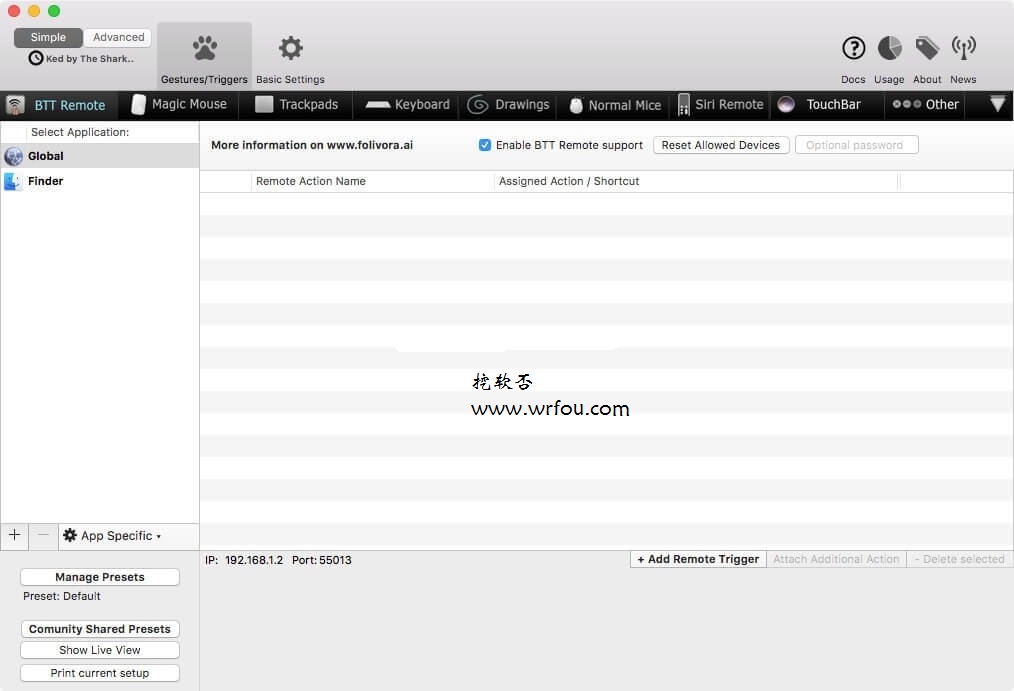Click the Siri Remote icon

click(x=684, y=105)
